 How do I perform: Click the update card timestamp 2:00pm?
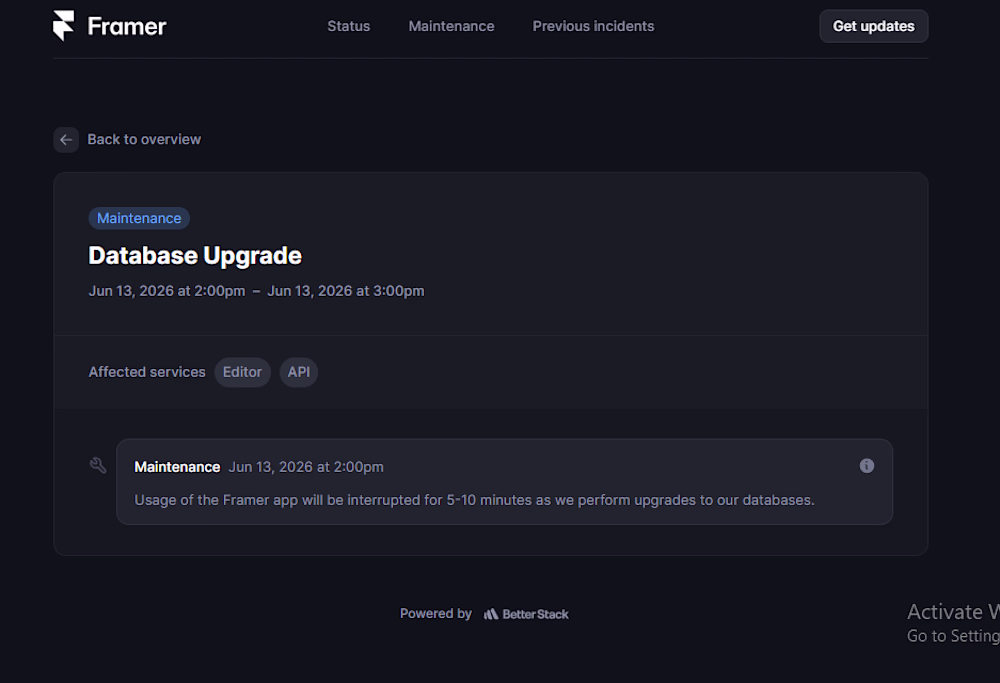click(x=306, y=467)
